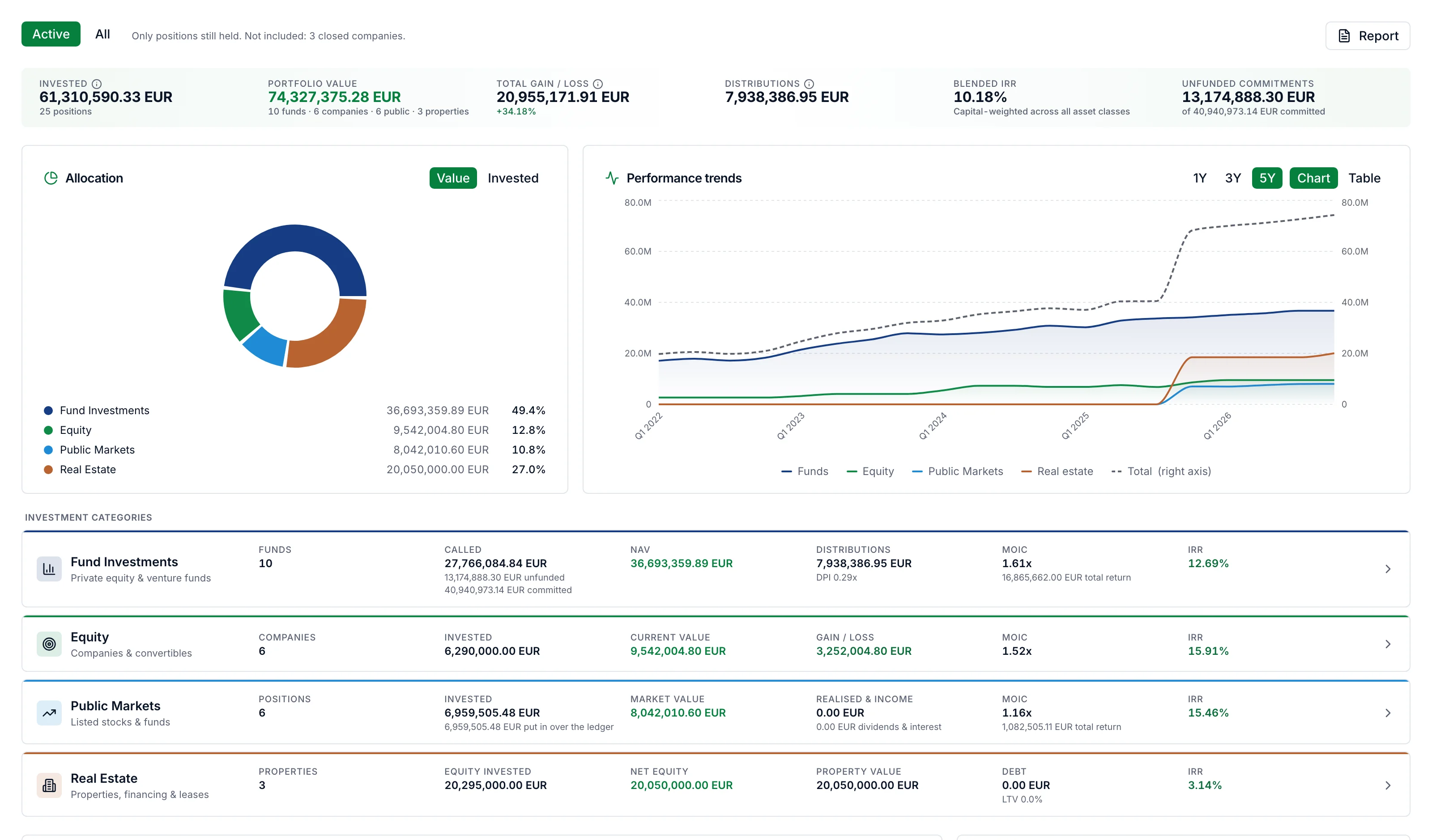1432x840 pixels.
Task: Click the Q1 2024 axis label
Action: [933, 426]
